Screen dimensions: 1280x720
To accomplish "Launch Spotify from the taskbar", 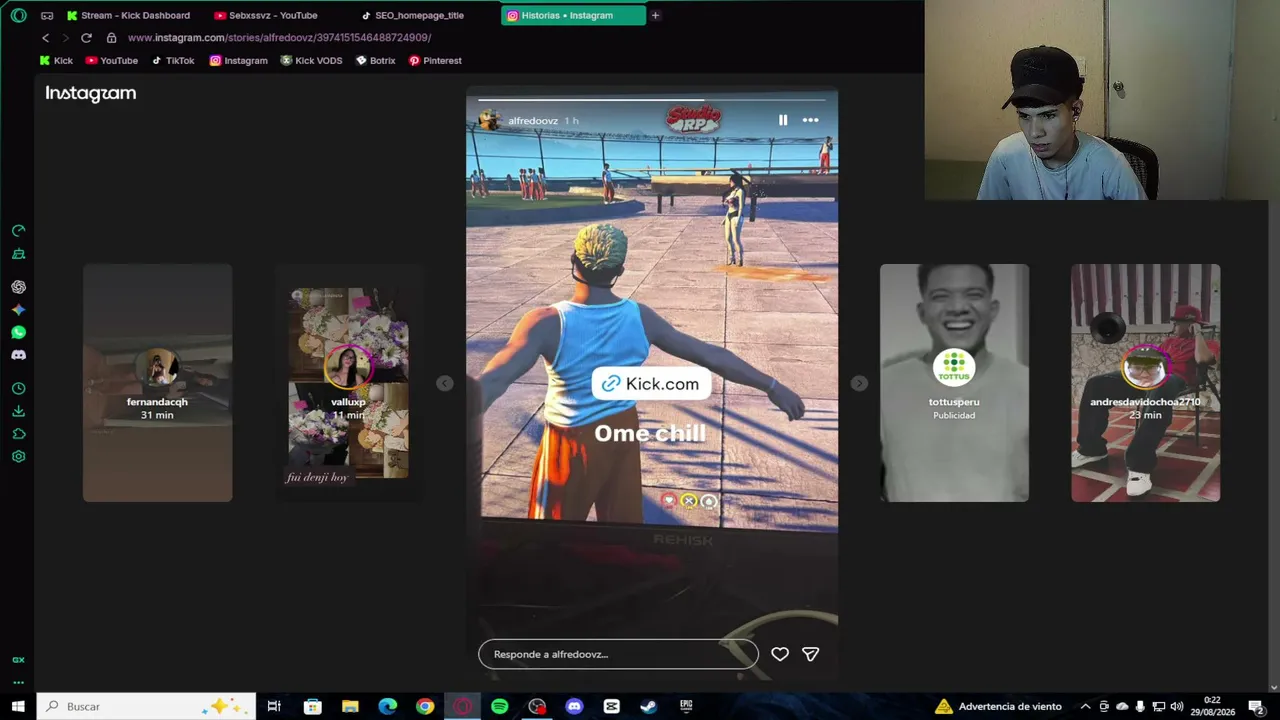I will [x=499, y=706].
